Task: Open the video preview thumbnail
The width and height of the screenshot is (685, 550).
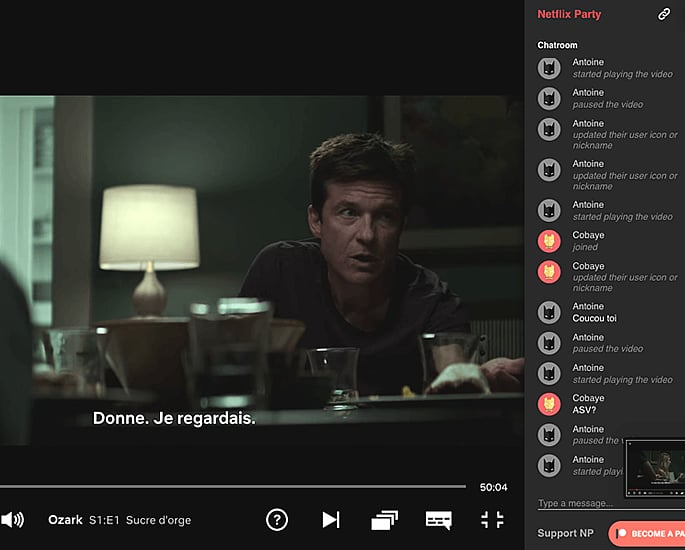Action: click(655, 468)
